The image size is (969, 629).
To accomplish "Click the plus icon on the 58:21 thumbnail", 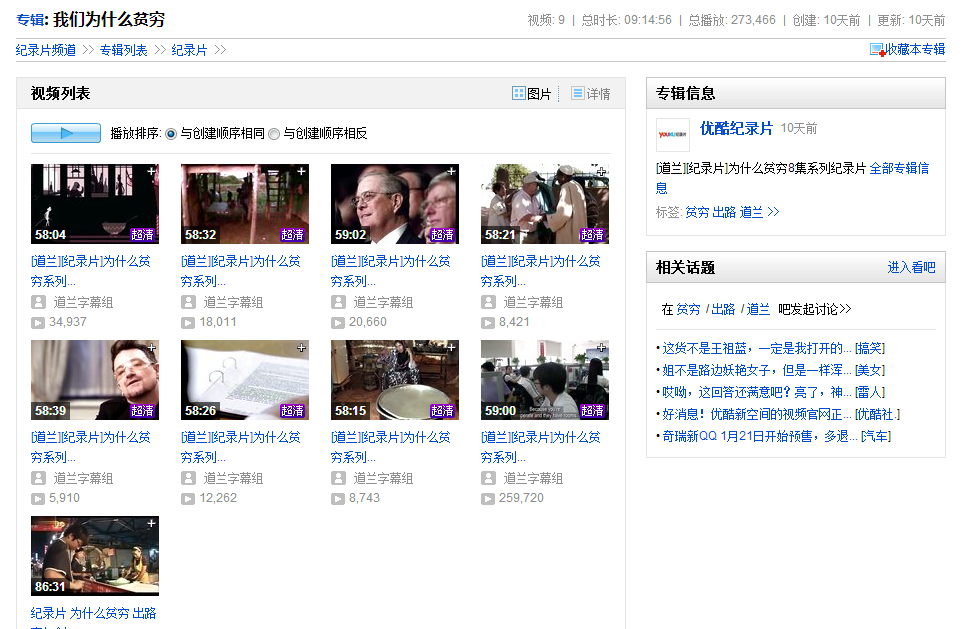I will (x=601, y=172).
